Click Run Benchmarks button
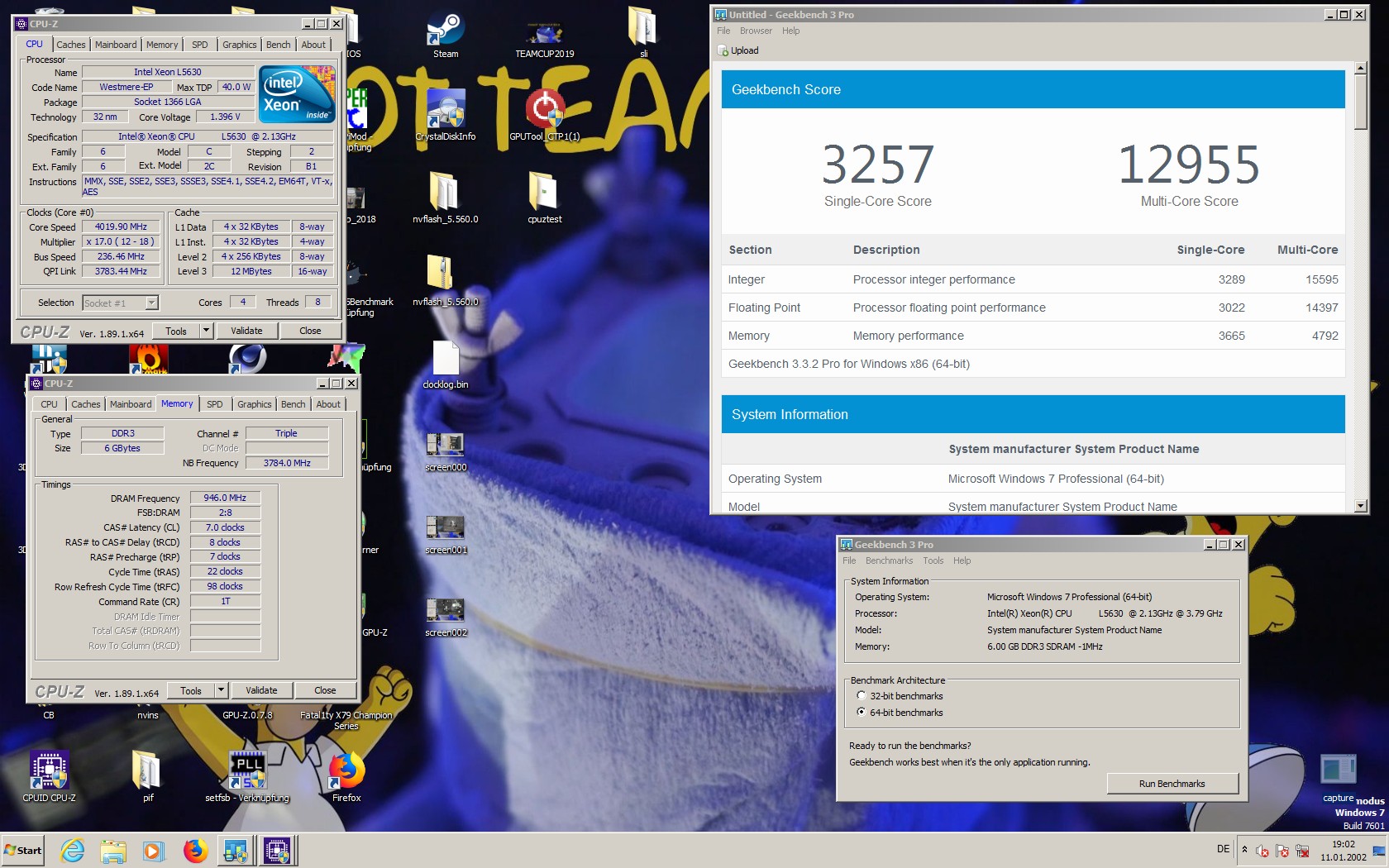 point(1172,784)
